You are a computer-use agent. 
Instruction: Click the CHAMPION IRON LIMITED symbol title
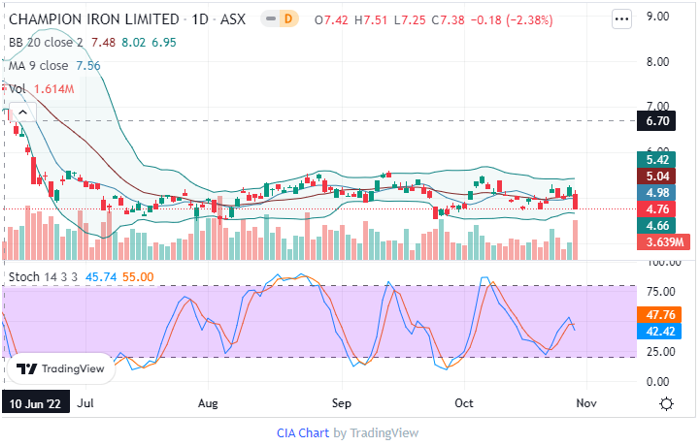point(95,20)
